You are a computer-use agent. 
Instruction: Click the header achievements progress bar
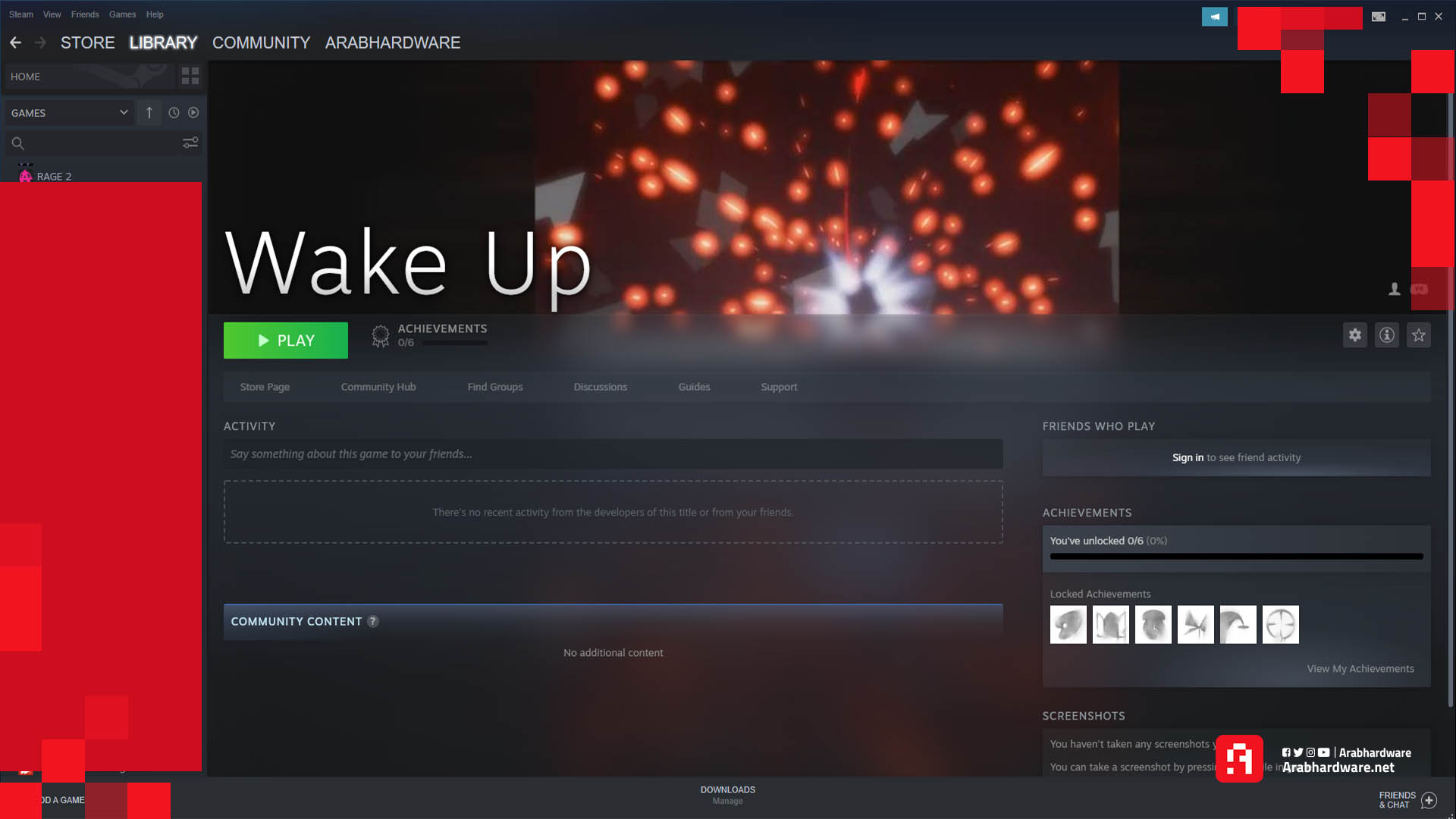[454, 343]
